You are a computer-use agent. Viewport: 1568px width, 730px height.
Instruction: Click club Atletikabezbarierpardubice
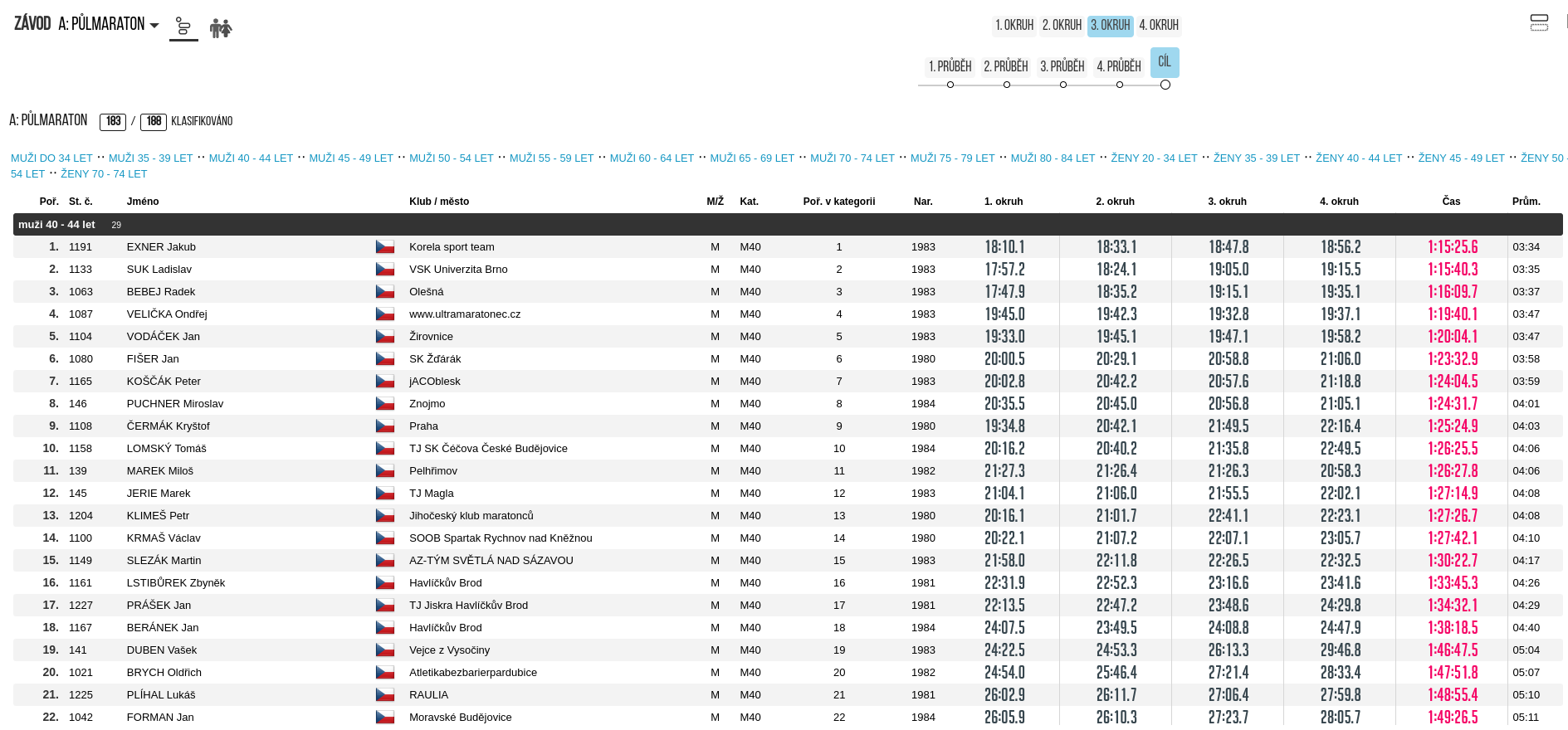click(x=473, y=673)
